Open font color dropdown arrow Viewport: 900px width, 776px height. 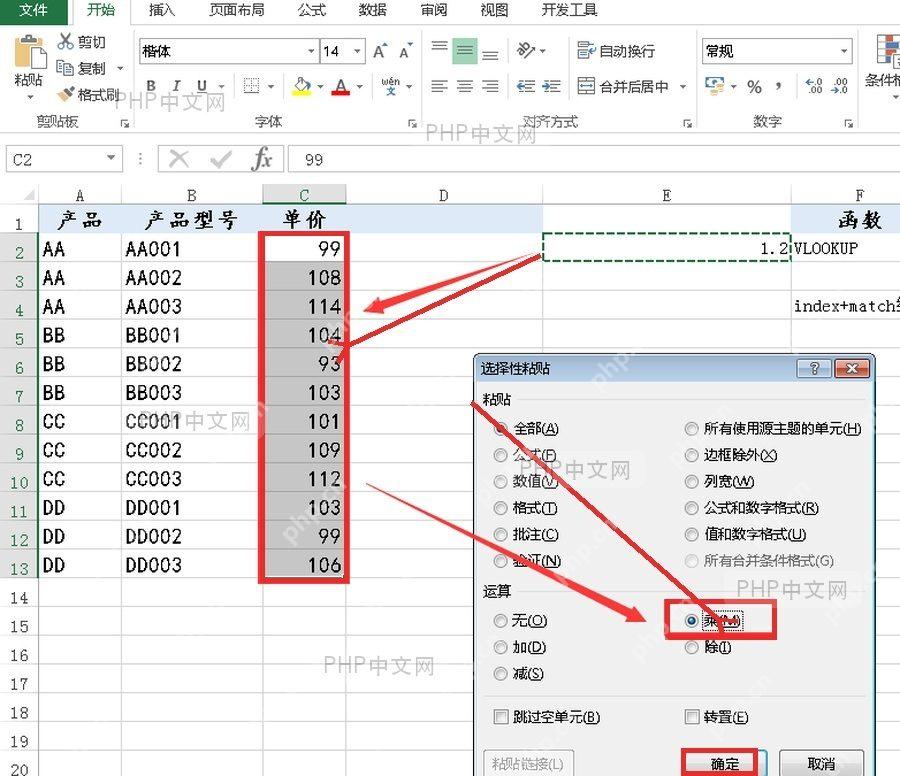coord(360,87)
